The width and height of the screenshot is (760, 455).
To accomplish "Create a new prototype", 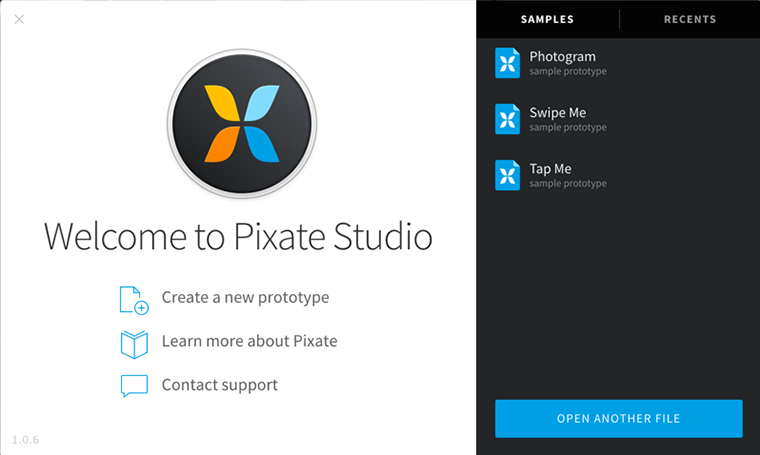I will (245, 297).
